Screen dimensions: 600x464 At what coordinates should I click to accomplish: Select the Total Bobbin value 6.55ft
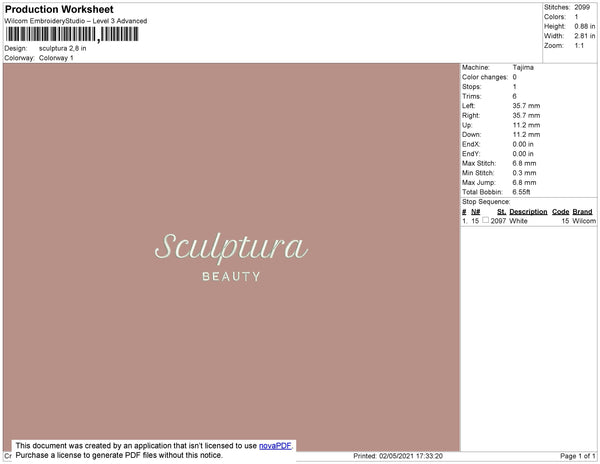coord(522,192)
